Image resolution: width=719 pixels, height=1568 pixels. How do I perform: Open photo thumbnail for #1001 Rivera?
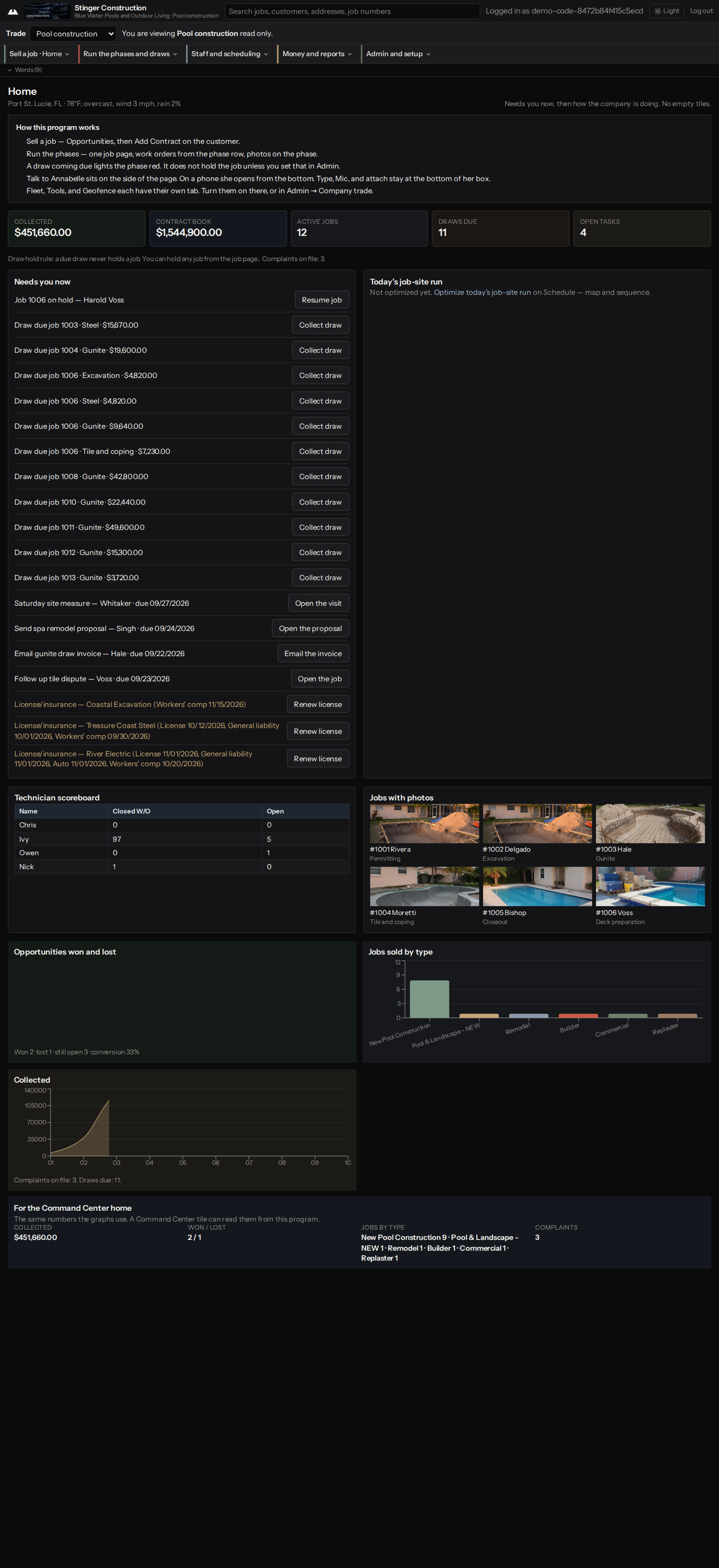[424, 824]
